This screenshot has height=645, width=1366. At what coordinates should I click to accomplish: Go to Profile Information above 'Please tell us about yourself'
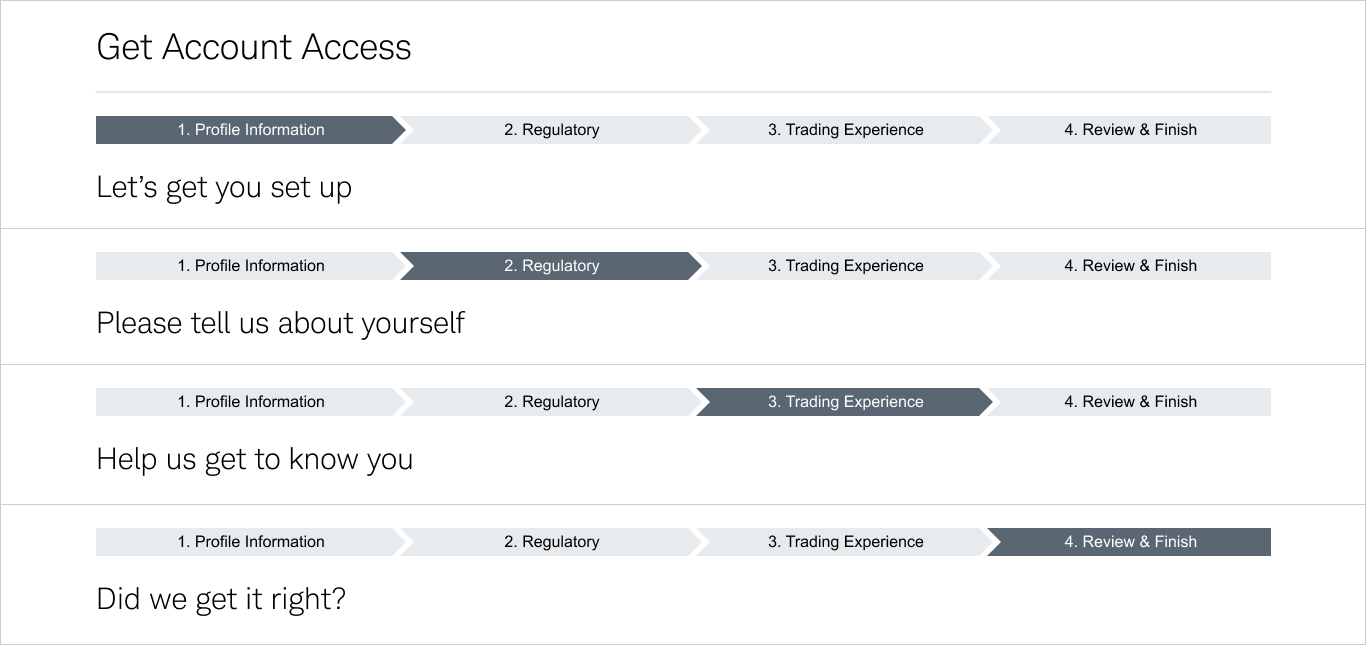(x=250, y=266)
